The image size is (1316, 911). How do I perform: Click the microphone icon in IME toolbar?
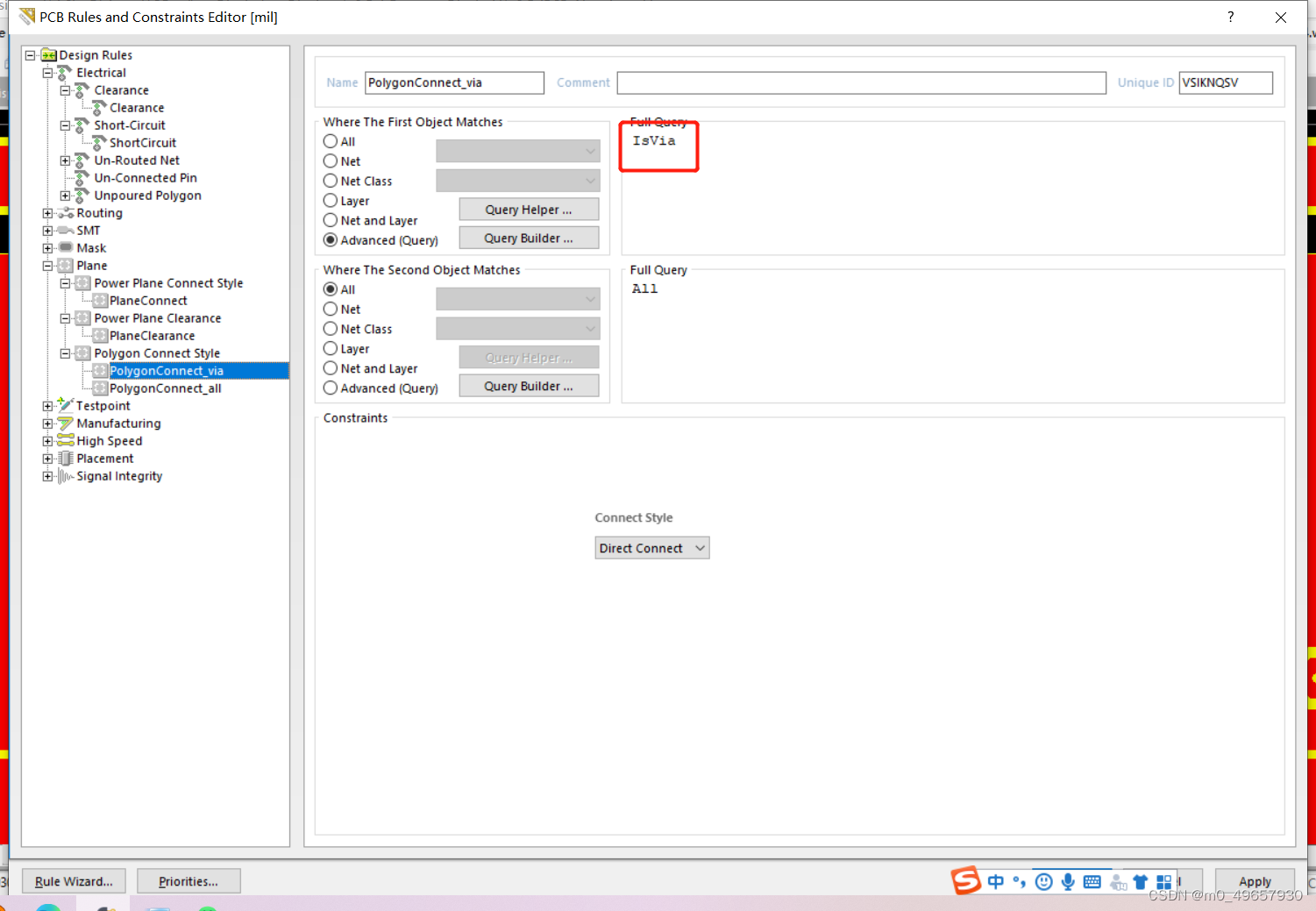pos(1067,881)
